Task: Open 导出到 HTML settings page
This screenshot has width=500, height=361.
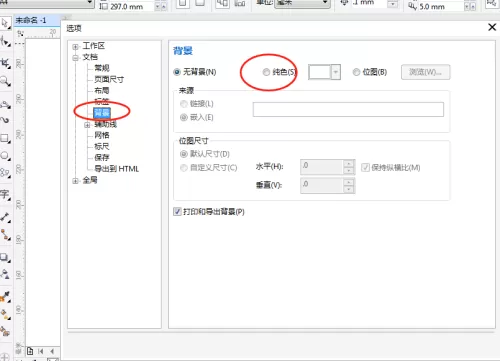Action: [x=116, y=169]
